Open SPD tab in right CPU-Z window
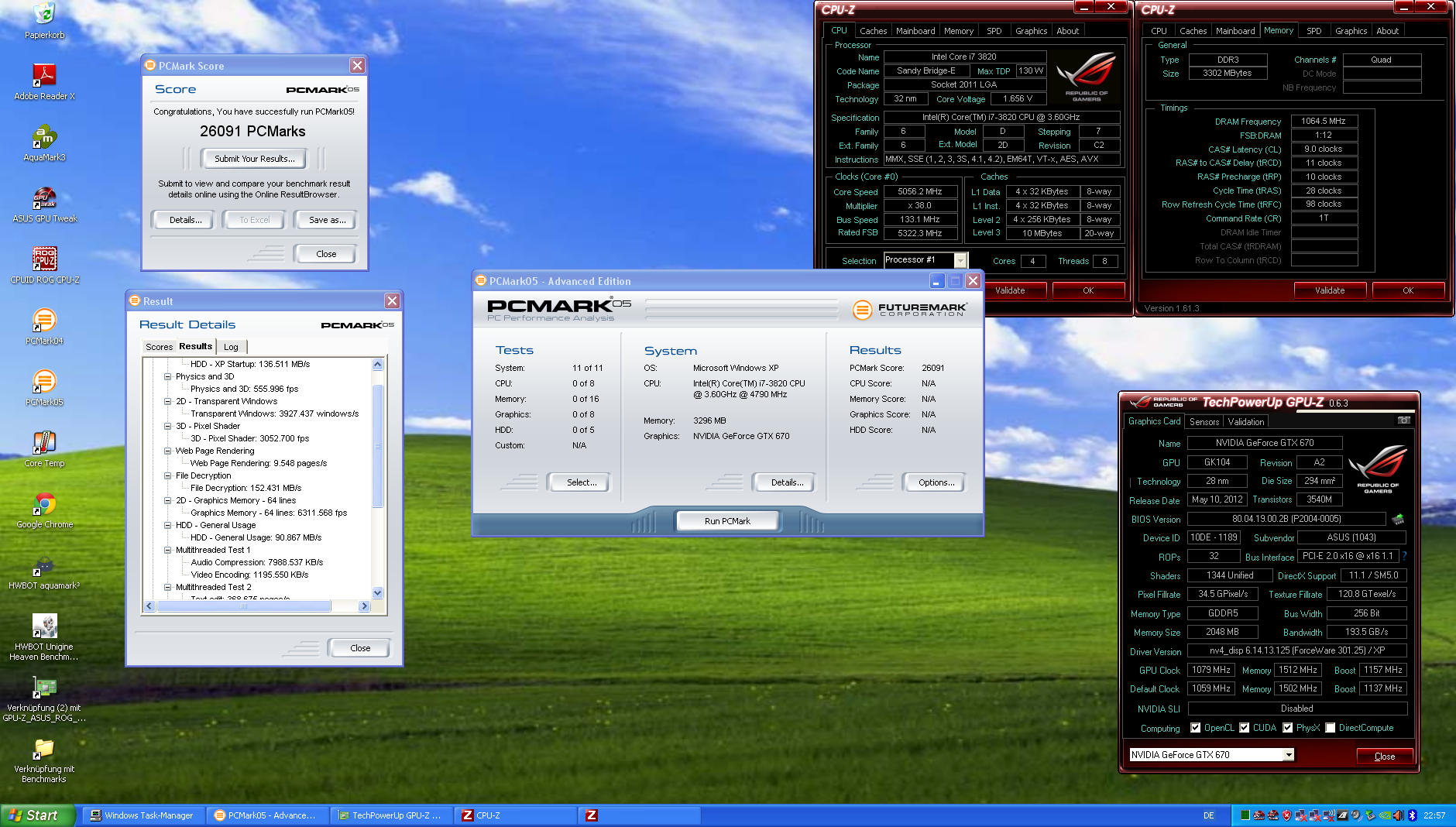 [x=1314, y=31]
